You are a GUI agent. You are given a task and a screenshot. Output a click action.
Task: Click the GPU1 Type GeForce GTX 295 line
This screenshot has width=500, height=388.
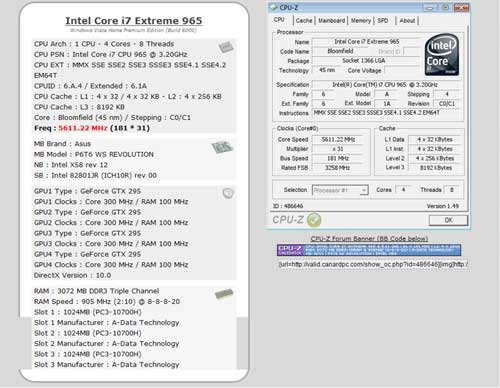click(x=87, y=191)
